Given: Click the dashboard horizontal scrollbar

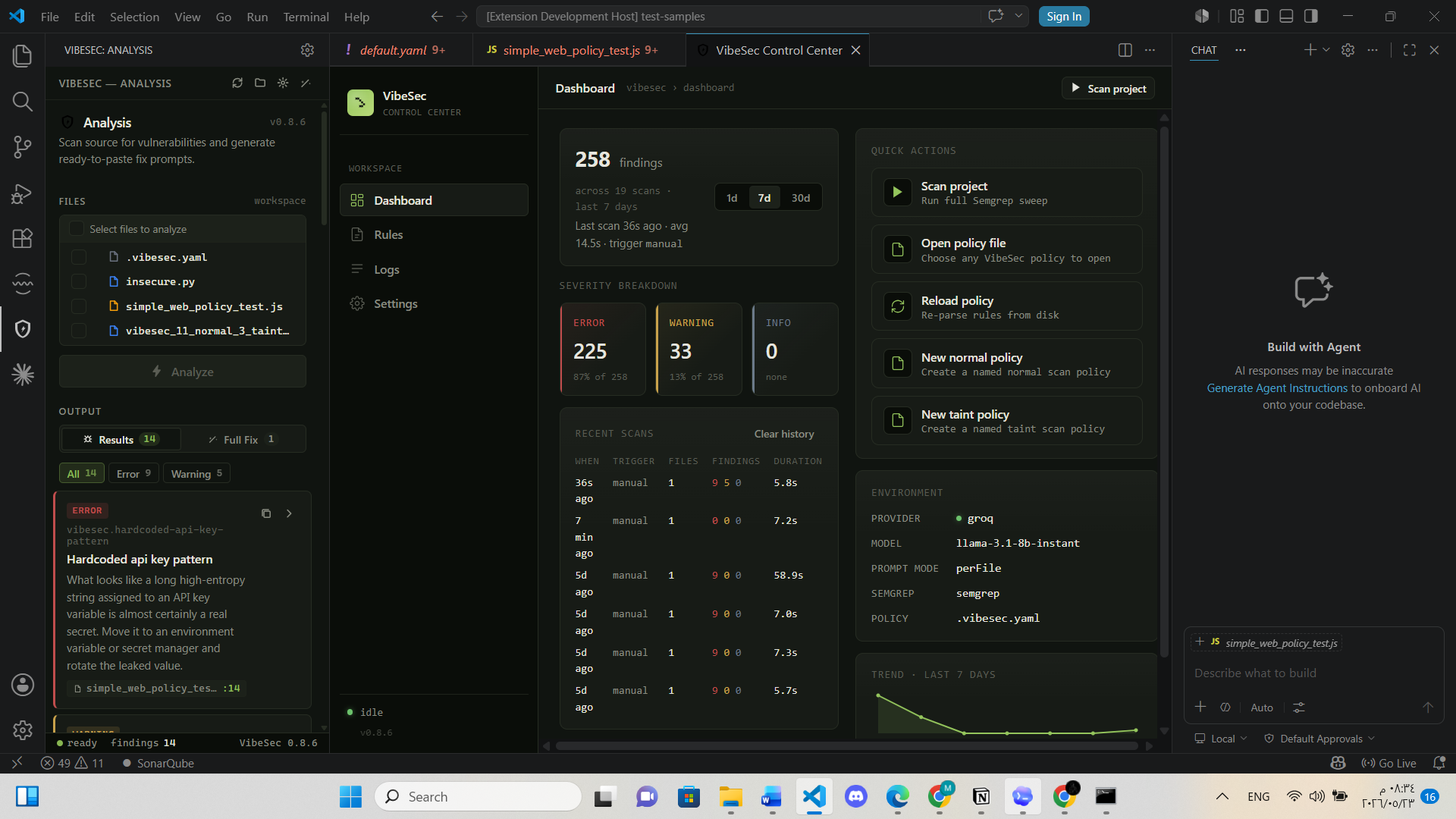Looking at the screenshot, I should (846, 746).
